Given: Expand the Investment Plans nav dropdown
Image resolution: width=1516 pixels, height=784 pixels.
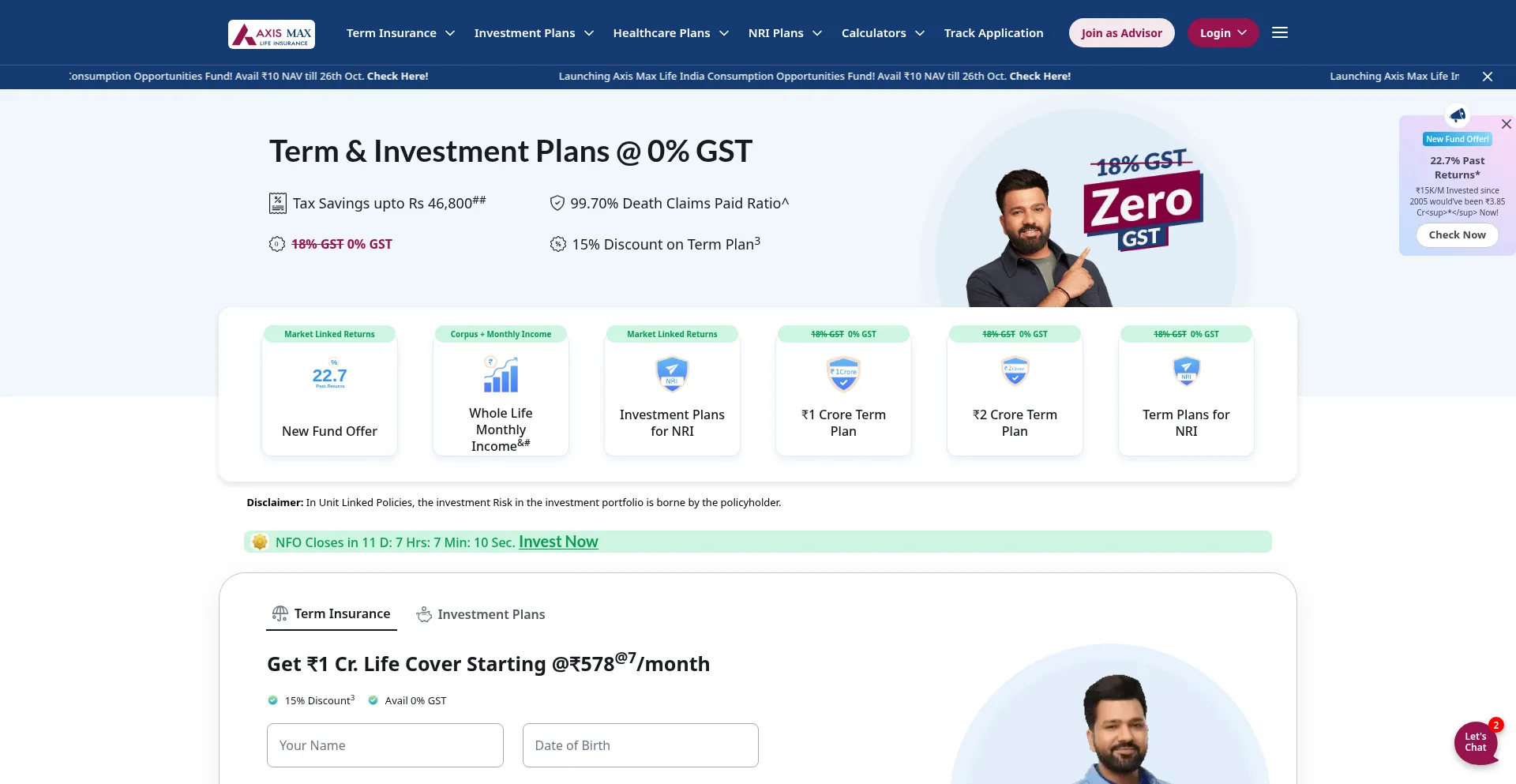Looking at the screenshot, I should 534,33.
